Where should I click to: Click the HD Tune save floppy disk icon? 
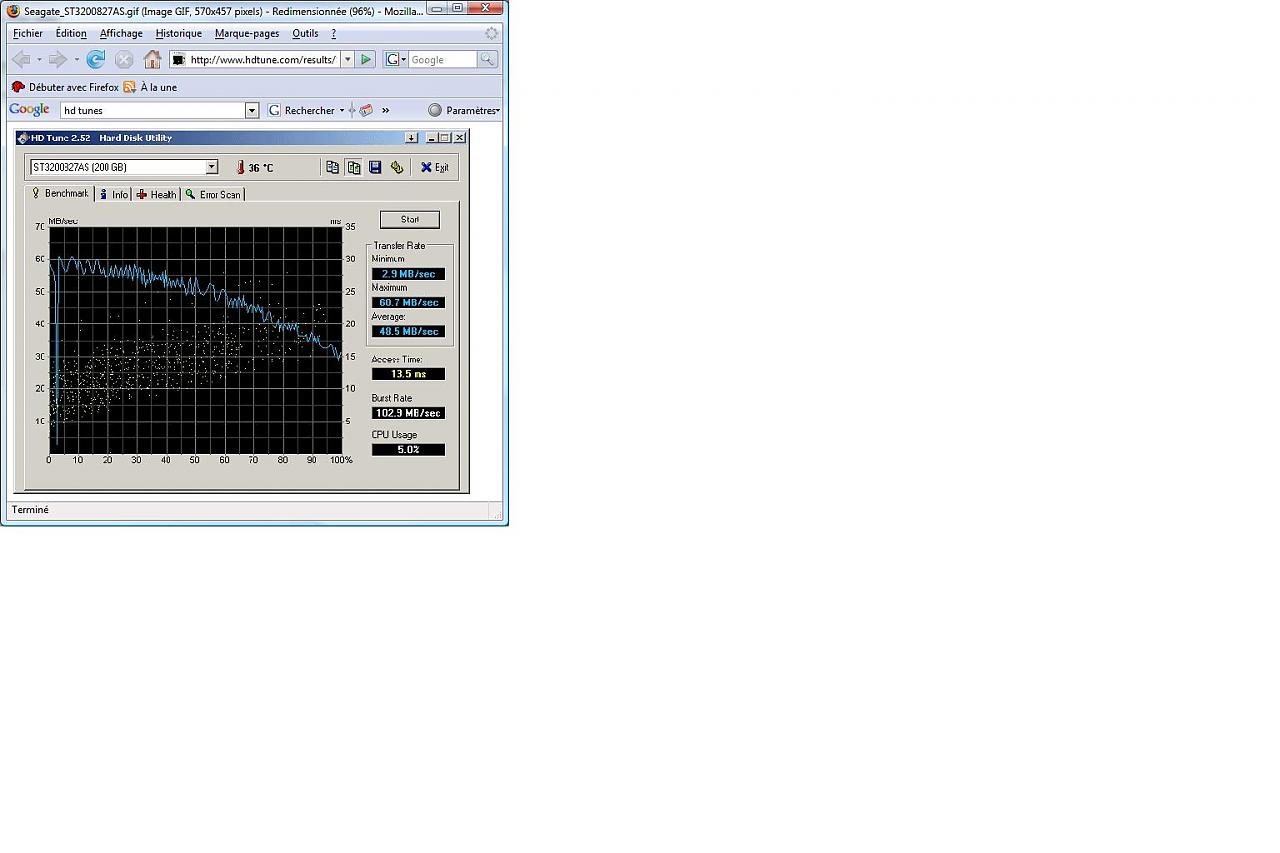click(375, 167)
